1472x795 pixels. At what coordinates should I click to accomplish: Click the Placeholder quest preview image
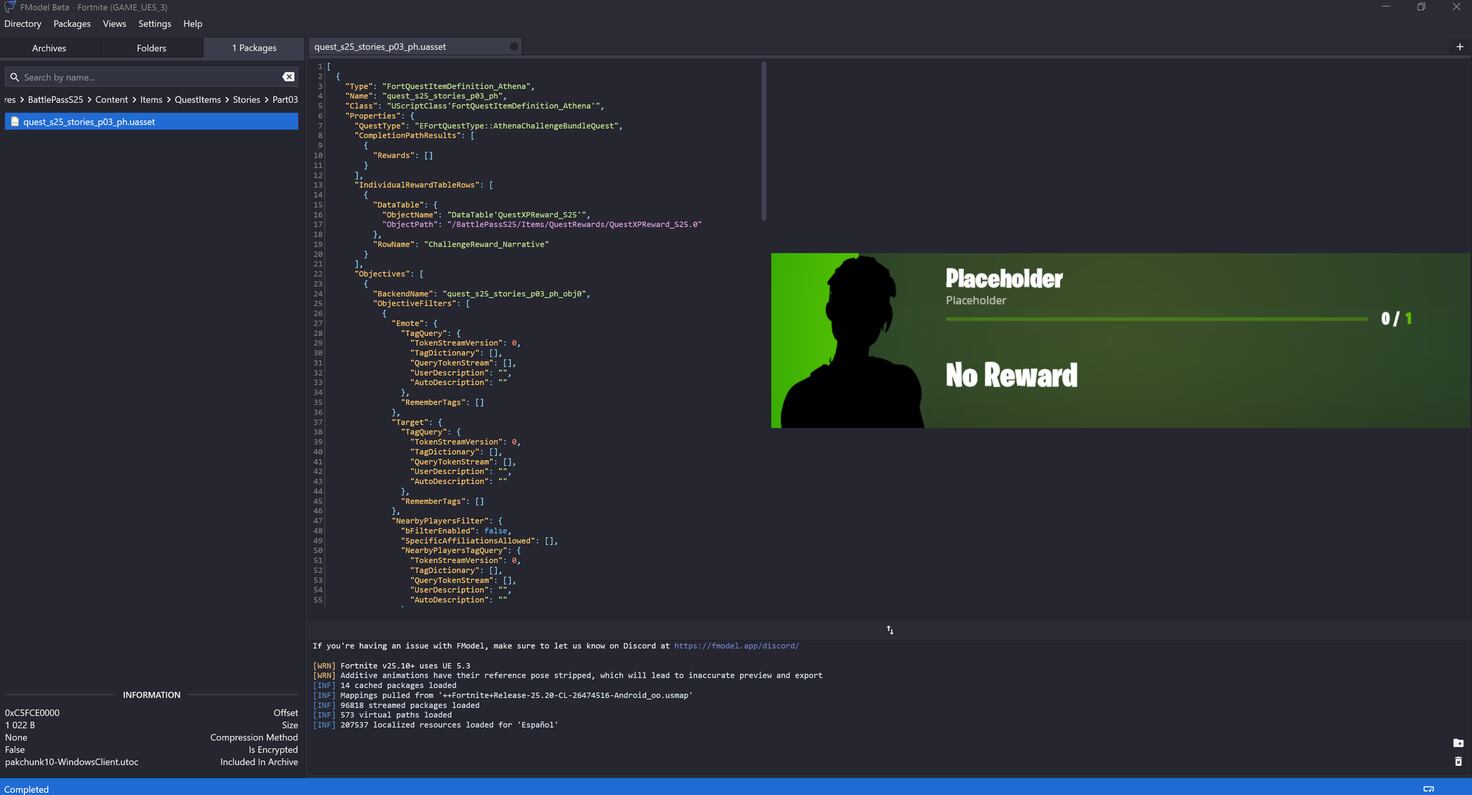(x=1120, y=340)
